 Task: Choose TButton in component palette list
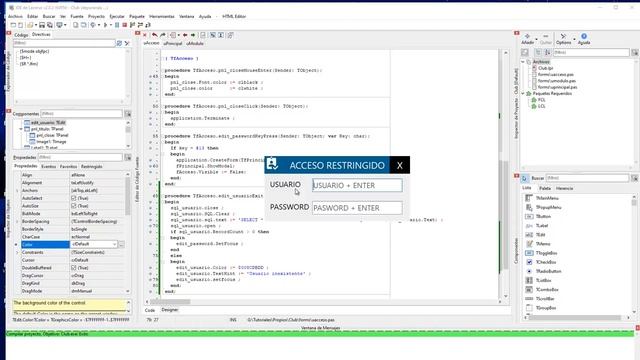point(543,216)
